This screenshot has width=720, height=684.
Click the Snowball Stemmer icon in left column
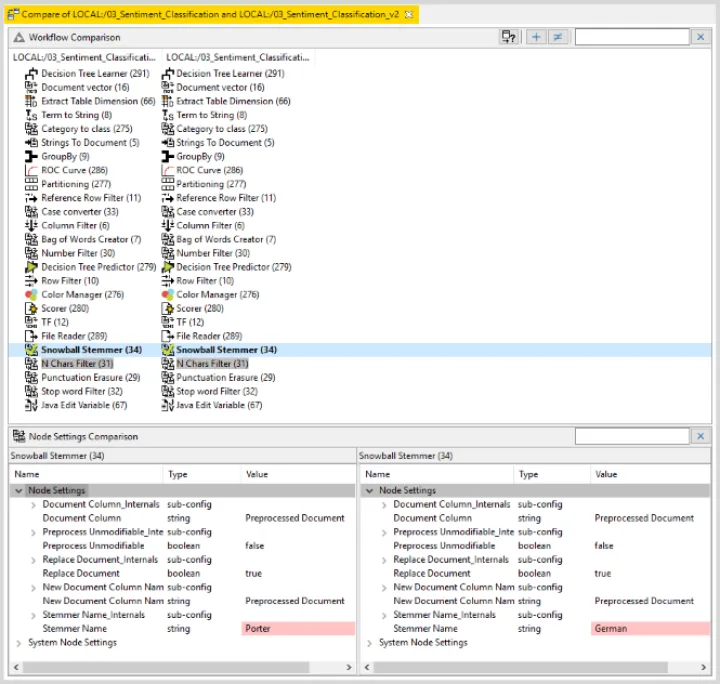point(30,350)
